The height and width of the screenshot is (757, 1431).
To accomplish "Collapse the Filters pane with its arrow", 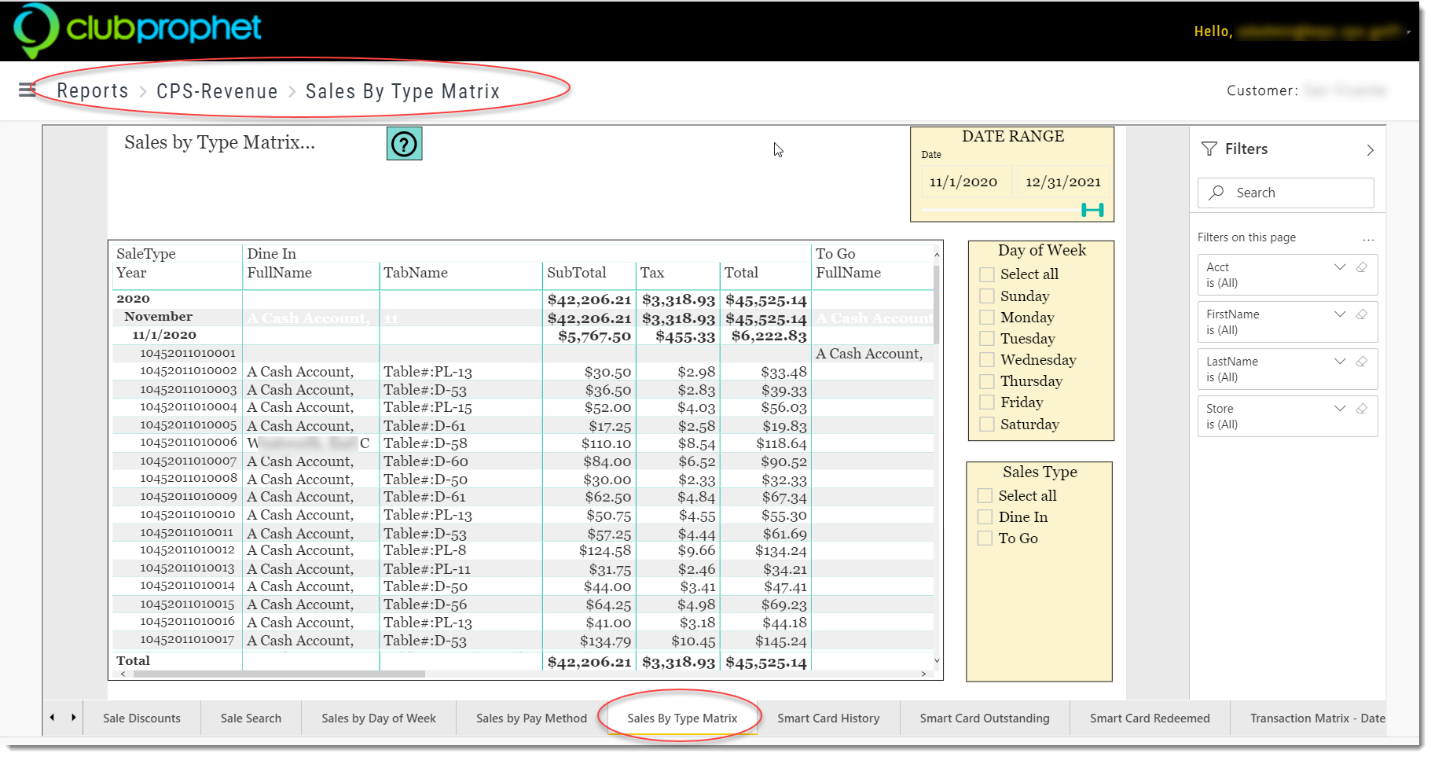I will pyautogui.click(x=1370, y=150).
